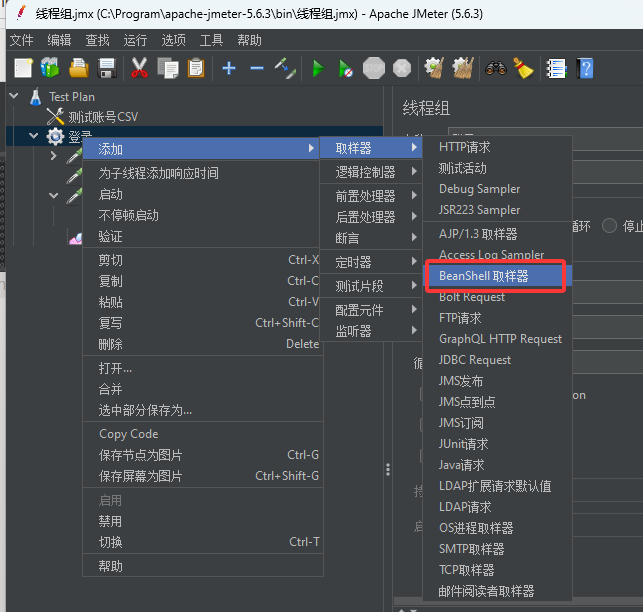Click Copy Code menu entry
The height and width of the screenshot is (612, 643).
(203, 434)
